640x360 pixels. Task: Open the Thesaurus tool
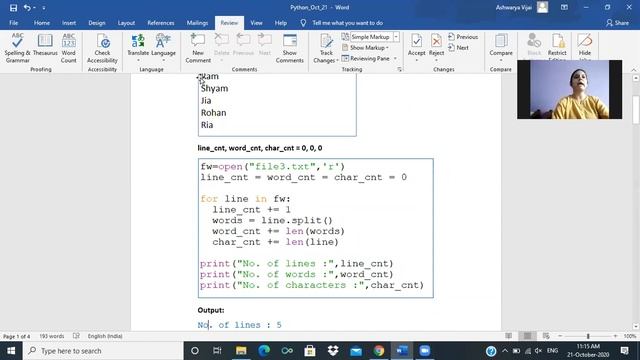click(45, 45)
